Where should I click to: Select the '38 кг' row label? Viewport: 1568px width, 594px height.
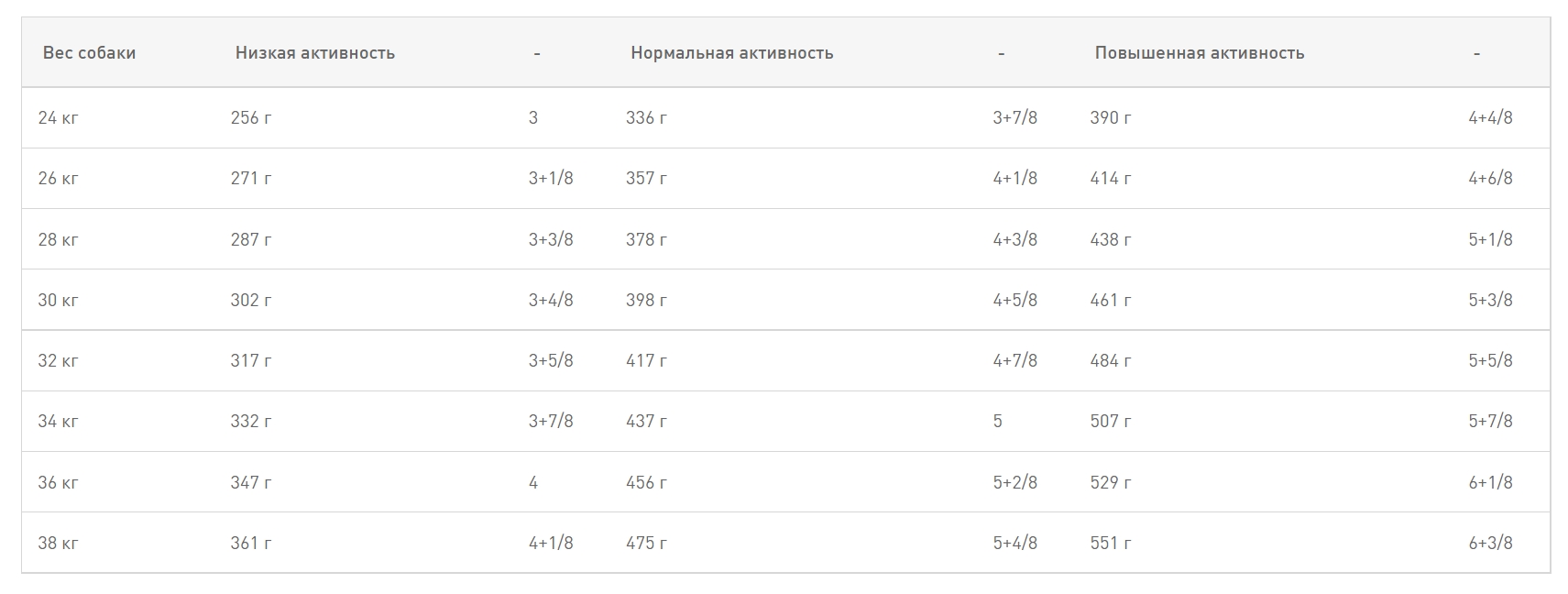[59, 543]
